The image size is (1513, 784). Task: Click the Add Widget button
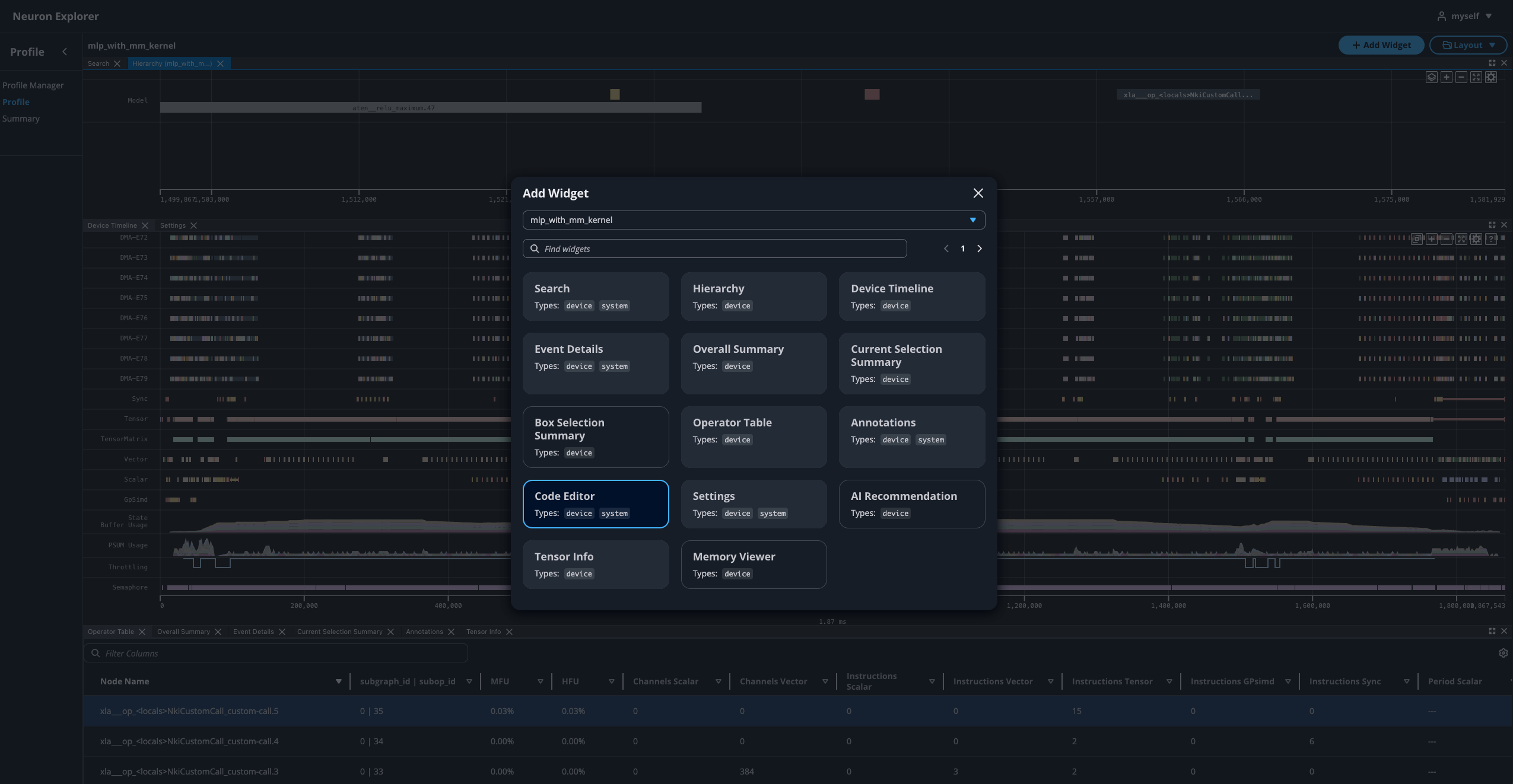pos(1381,45)
